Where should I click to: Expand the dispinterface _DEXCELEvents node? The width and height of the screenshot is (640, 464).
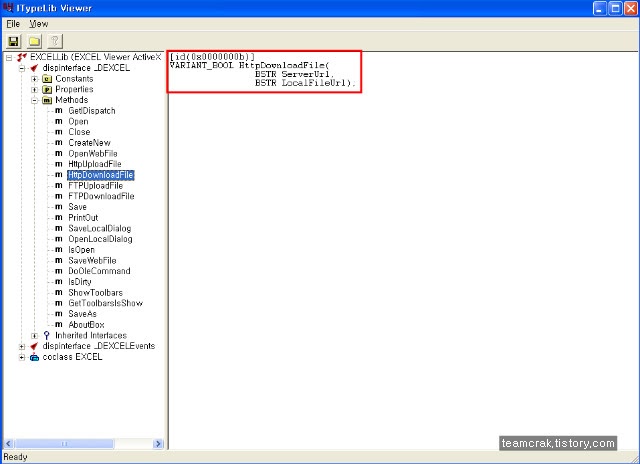(22, 346)
